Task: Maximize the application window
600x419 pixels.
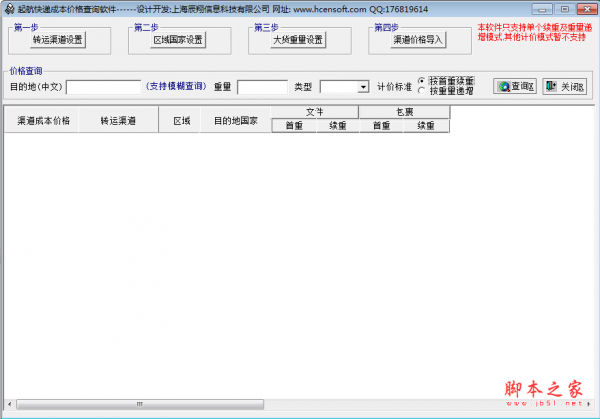Action: click(x=564, y=9)
